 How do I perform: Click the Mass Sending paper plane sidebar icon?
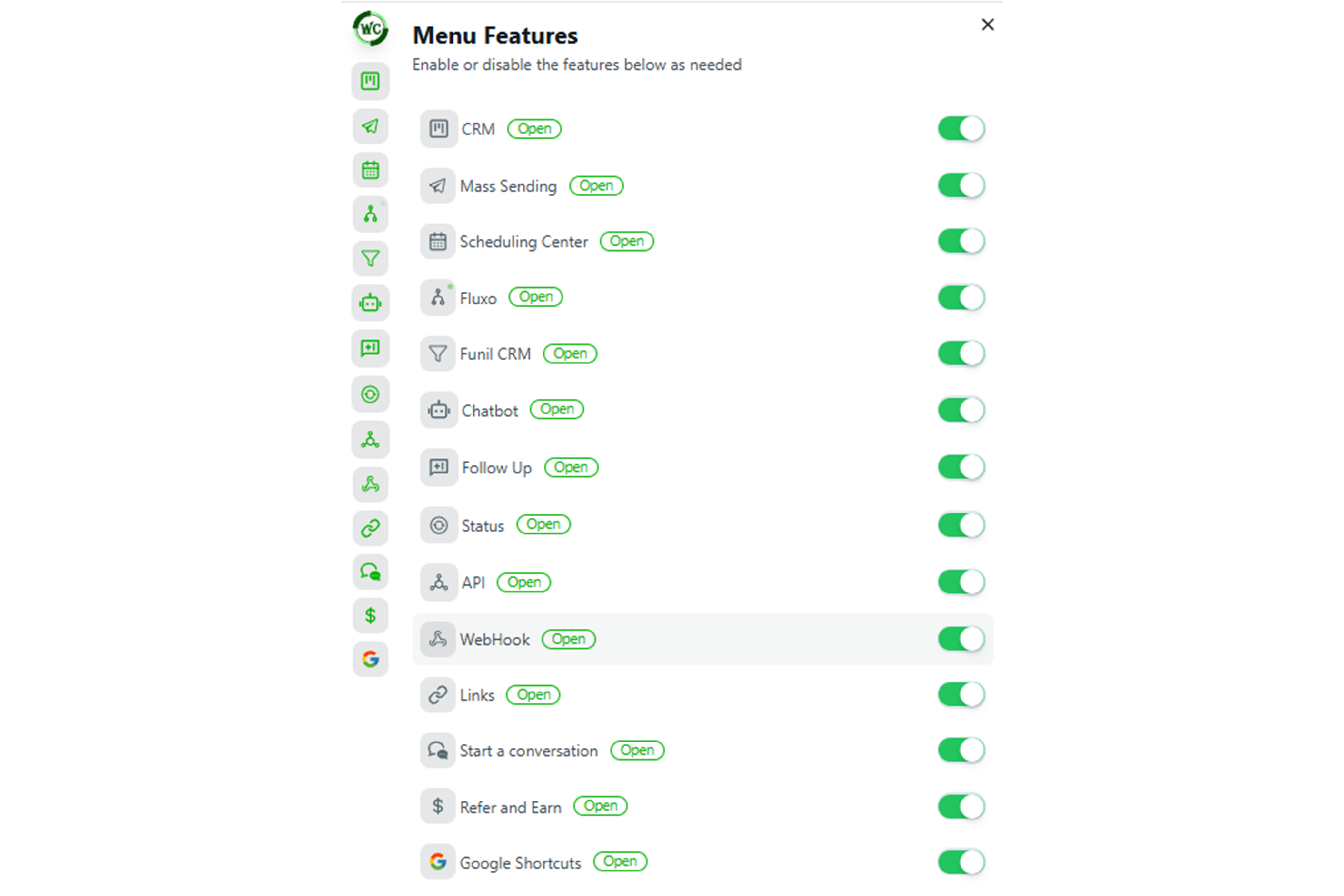(x=370, y=126)
